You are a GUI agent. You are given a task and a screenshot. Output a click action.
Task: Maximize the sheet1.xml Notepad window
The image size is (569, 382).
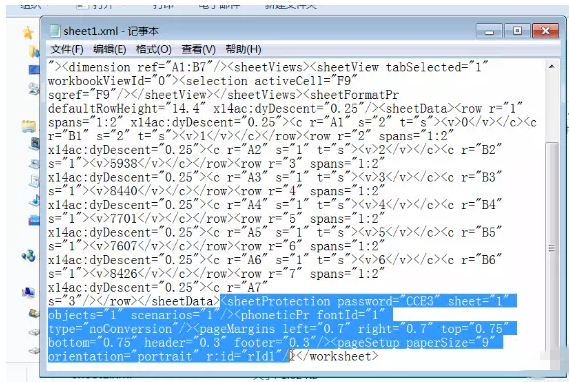click(517, 31)
